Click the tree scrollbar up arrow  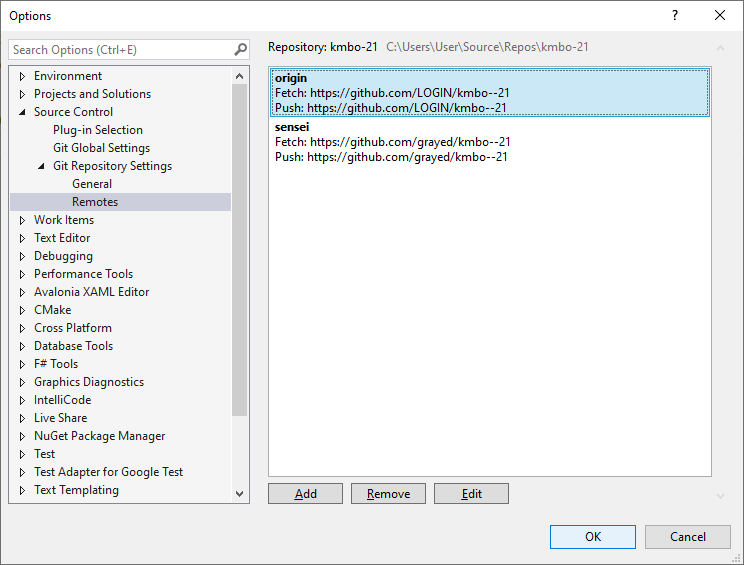point(240,76)
